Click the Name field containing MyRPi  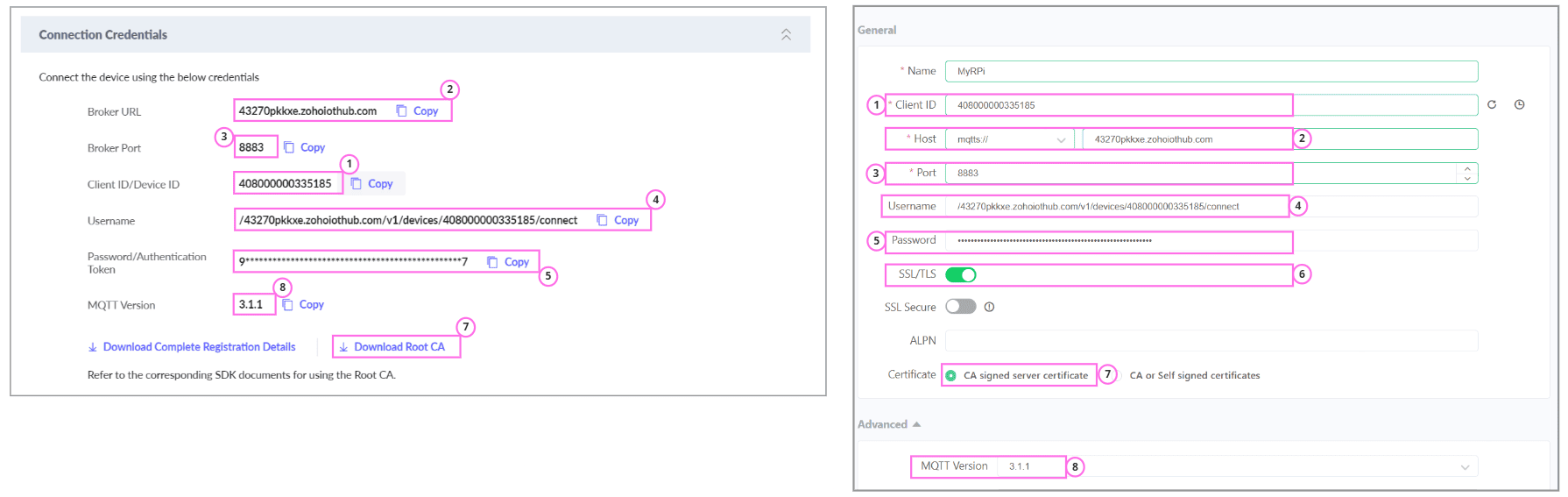tap(1211, 71)
